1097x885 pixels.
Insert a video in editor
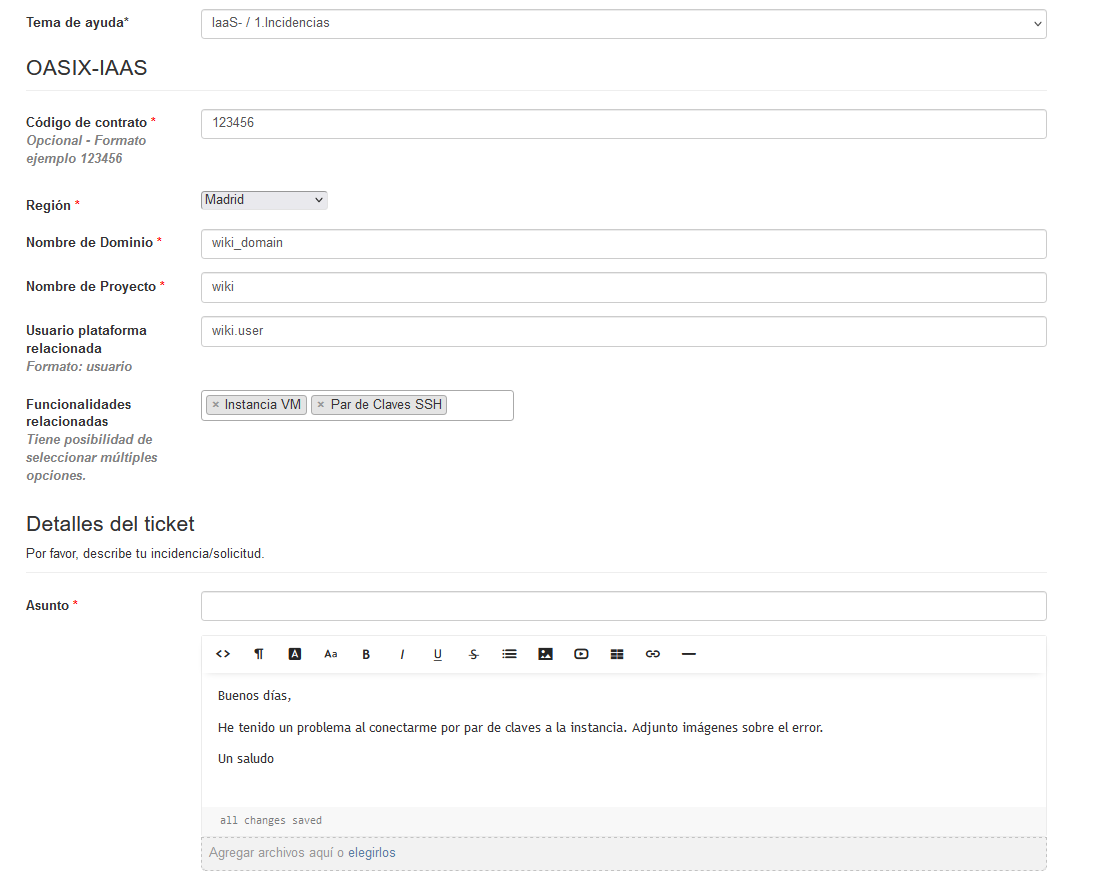click(x=581, y=654)
